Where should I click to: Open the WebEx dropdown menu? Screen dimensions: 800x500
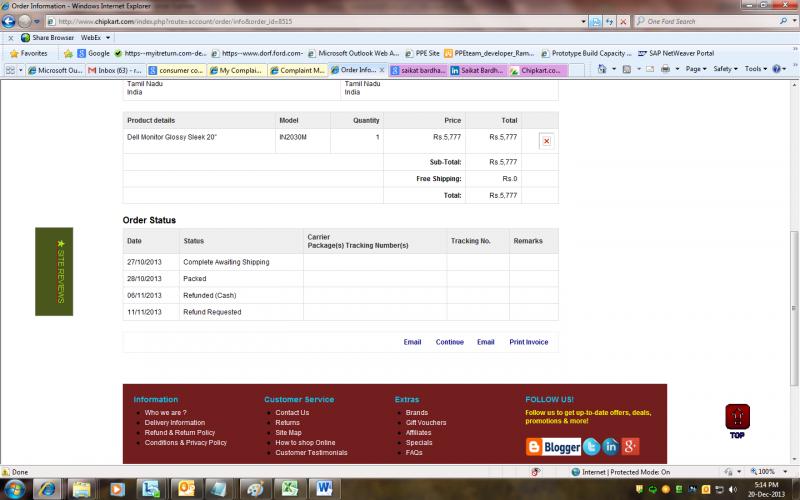coord(96,38)
